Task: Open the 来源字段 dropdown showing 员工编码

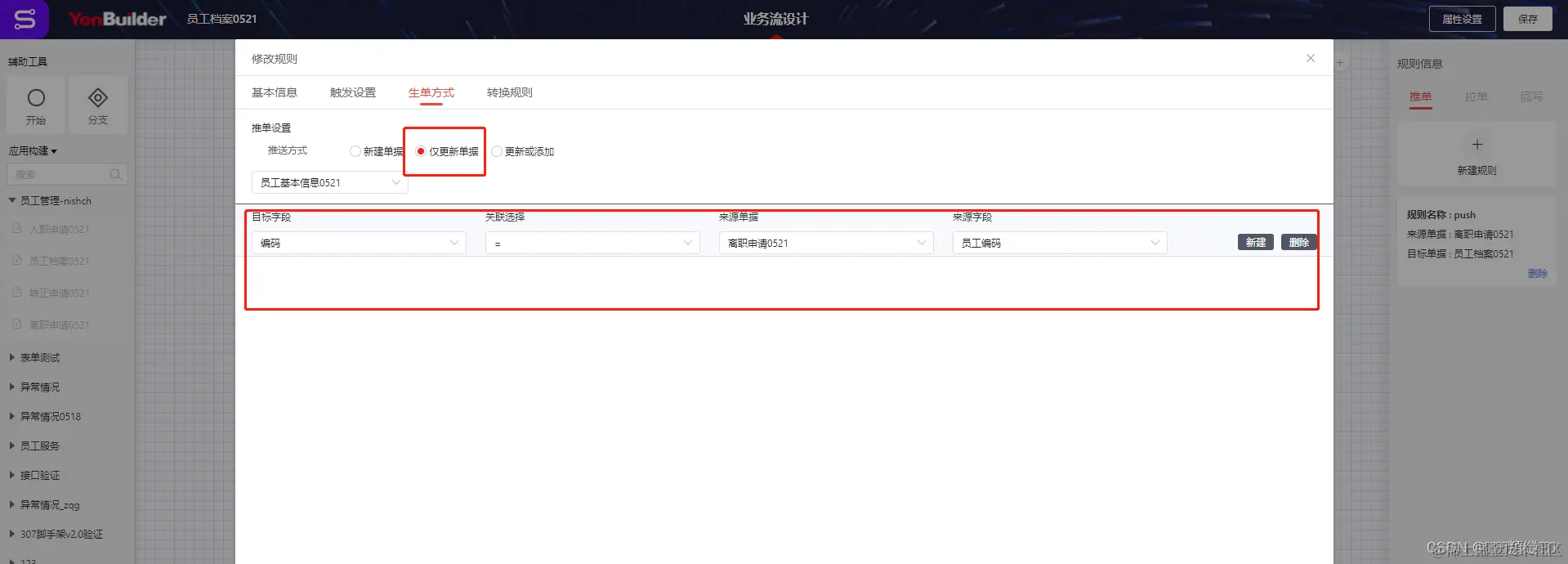Action: [1060, 243]
